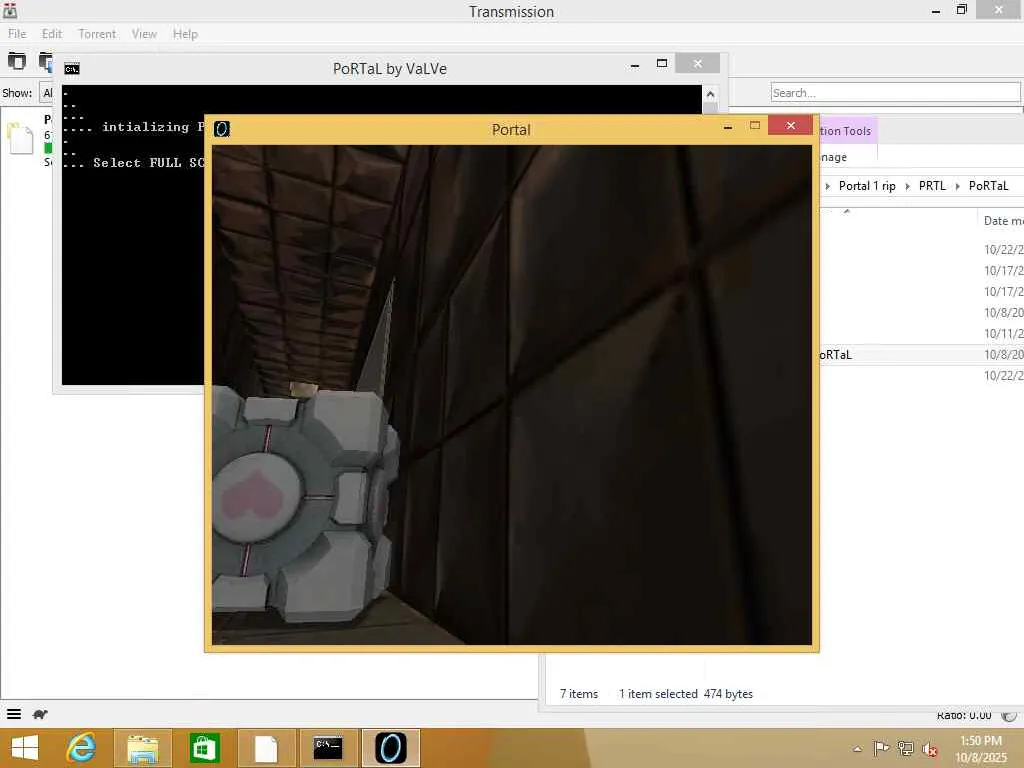Open the Show filter dropdown in Transmission
Screen dimensions: 1024x768
[x=46, y=93]
